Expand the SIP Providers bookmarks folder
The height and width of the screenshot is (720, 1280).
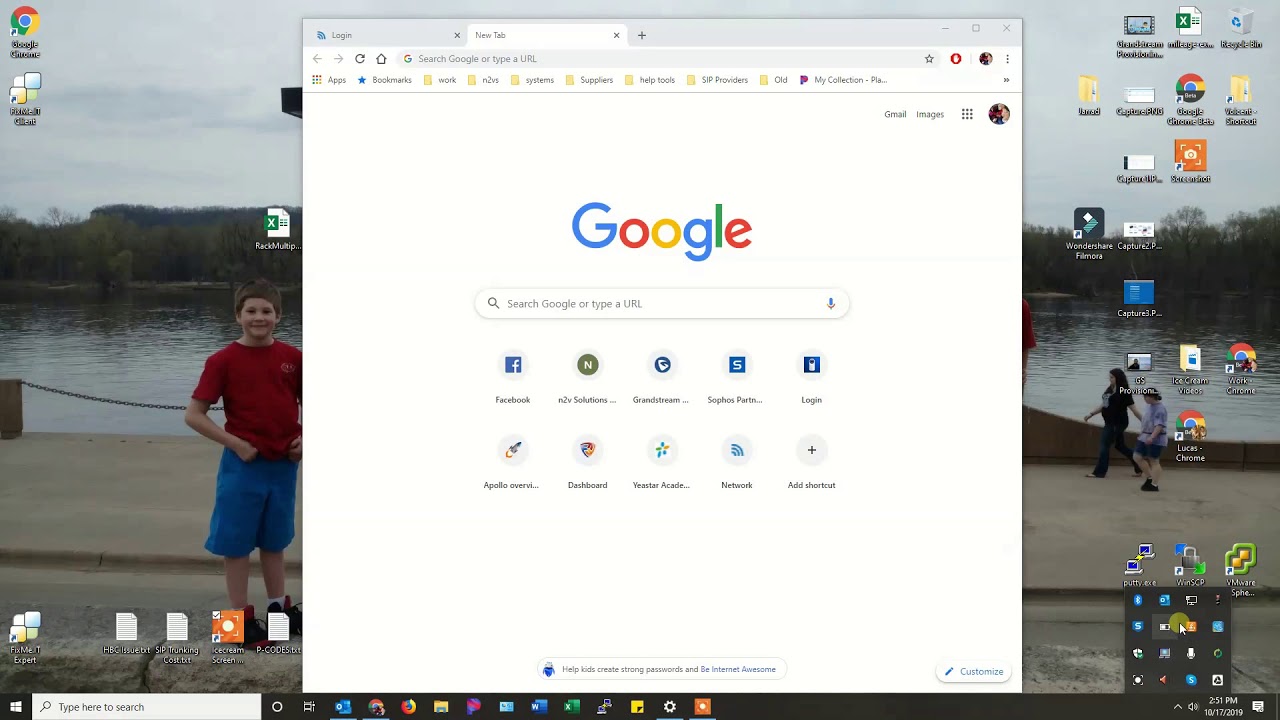click(x=717, y=80)
